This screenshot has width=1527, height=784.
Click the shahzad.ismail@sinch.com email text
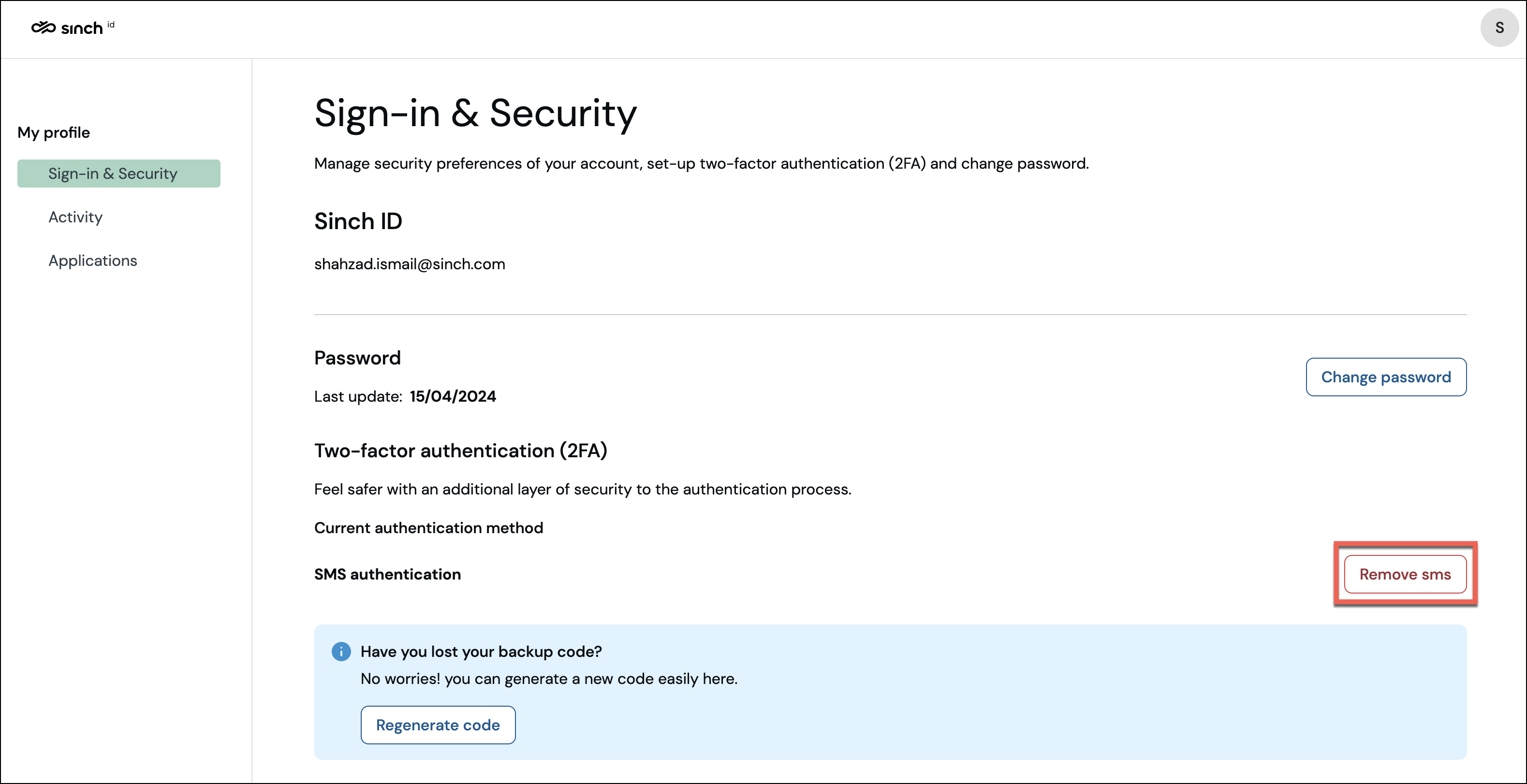(x=409, y=264)
